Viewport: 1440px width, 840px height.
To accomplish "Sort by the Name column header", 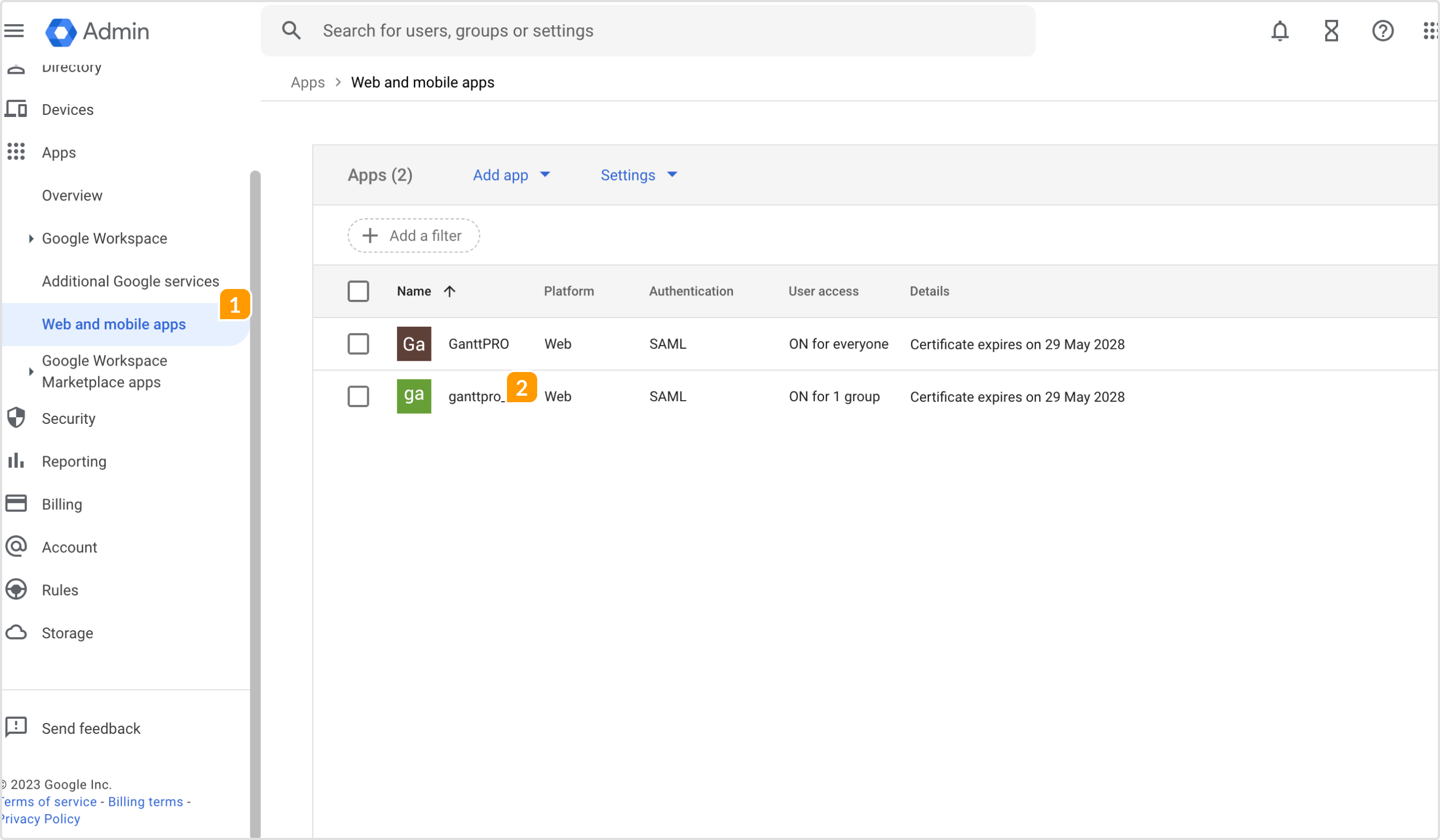I will point(414,292).
